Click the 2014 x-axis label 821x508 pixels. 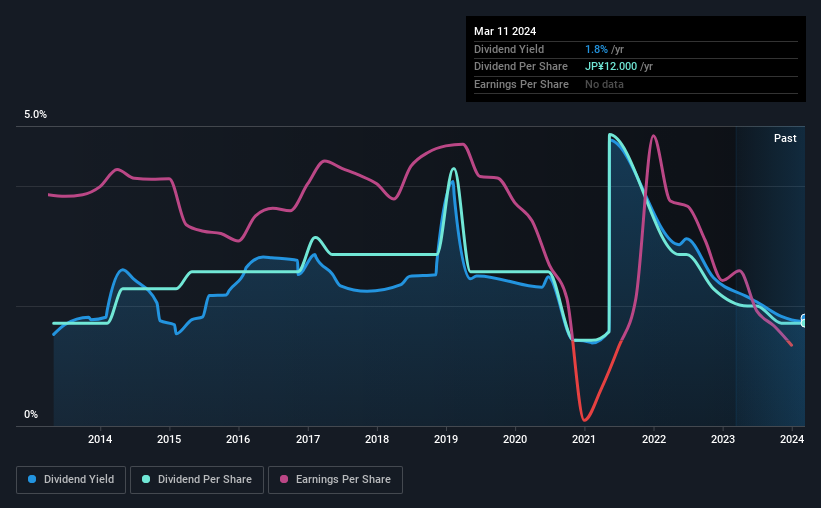(100, 439)
